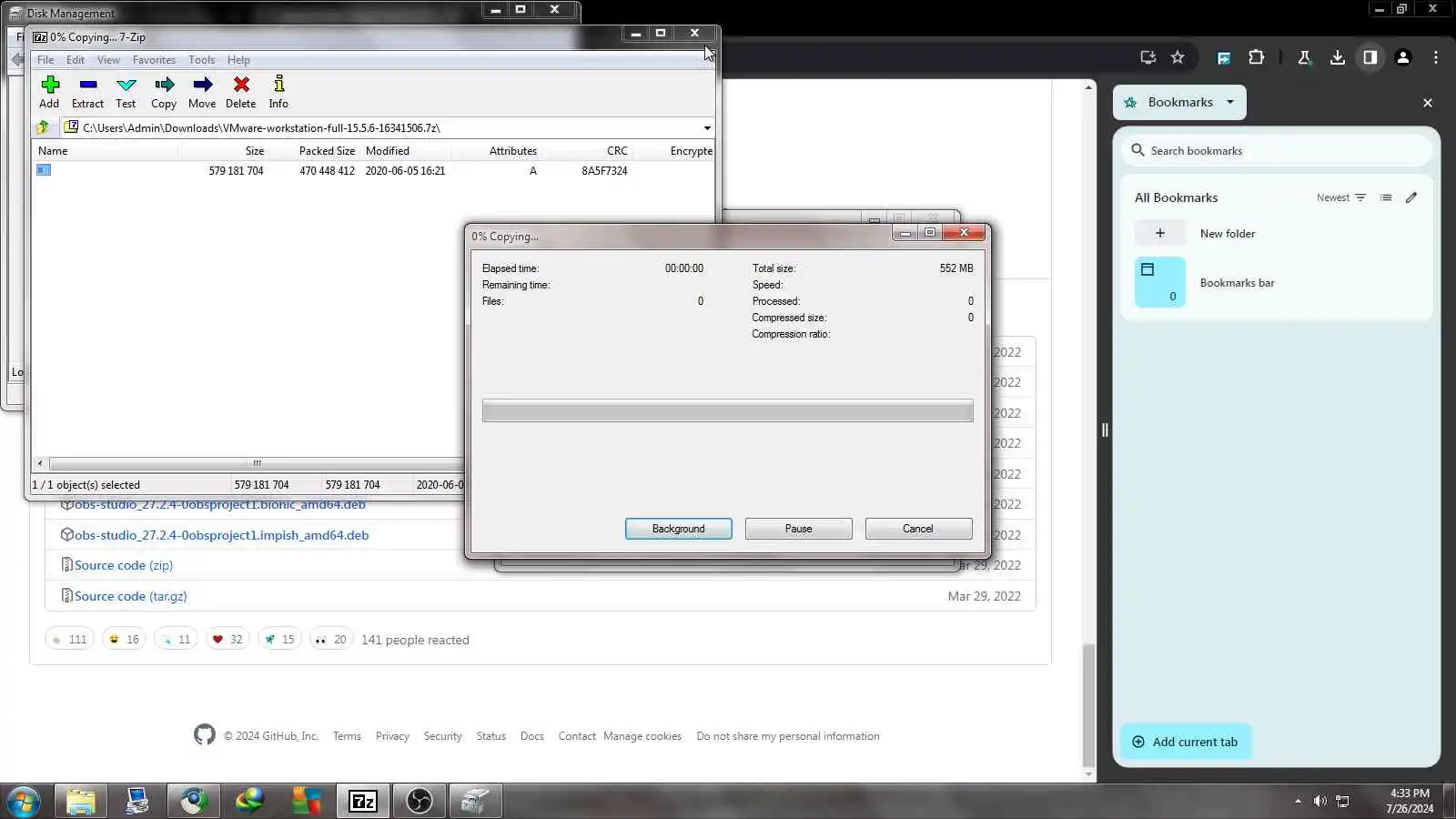The height and width of the screenshot is (819, 1456).
Task: Toggle the Chrome side panel
Action: pyautogui.click(x=1370, y=57)
